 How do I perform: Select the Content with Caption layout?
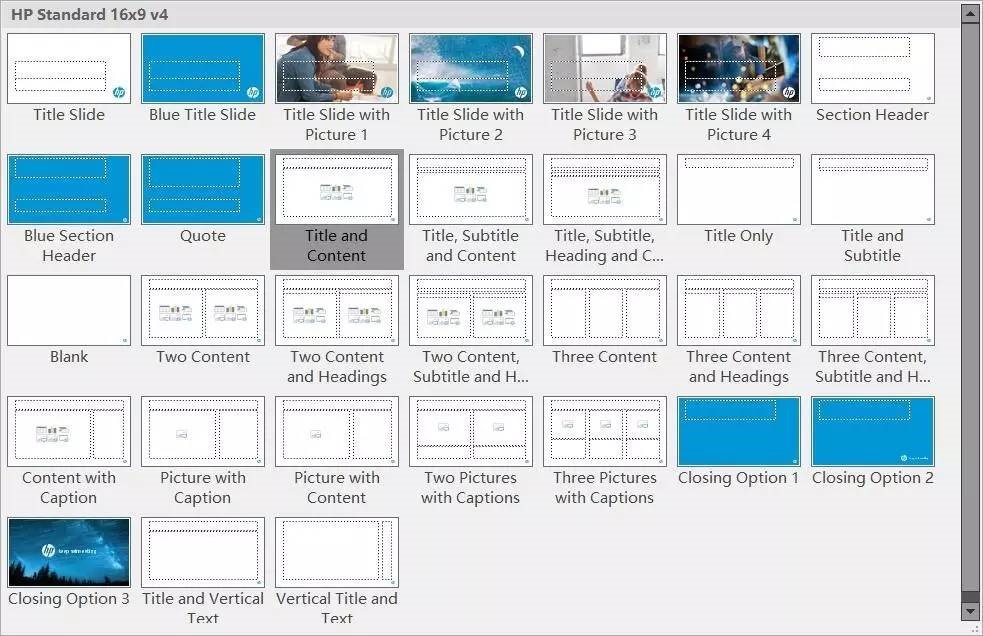[x=69, y=432]
